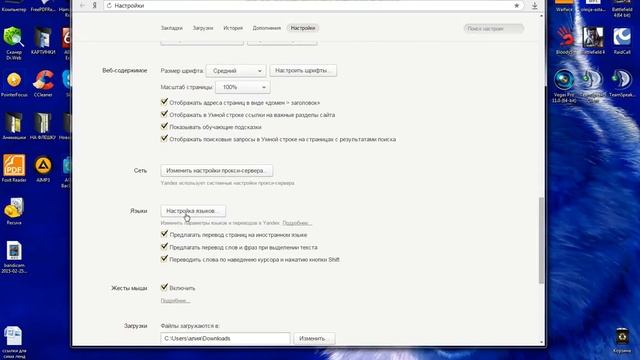Click settings page vertical scrollbar thumb

pos(541,240)
